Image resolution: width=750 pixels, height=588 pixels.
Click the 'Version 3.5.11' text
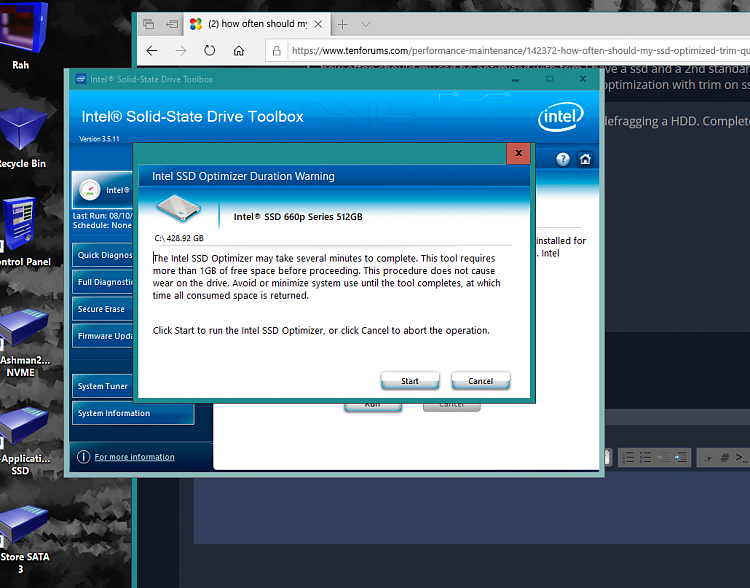click(99, 139)
